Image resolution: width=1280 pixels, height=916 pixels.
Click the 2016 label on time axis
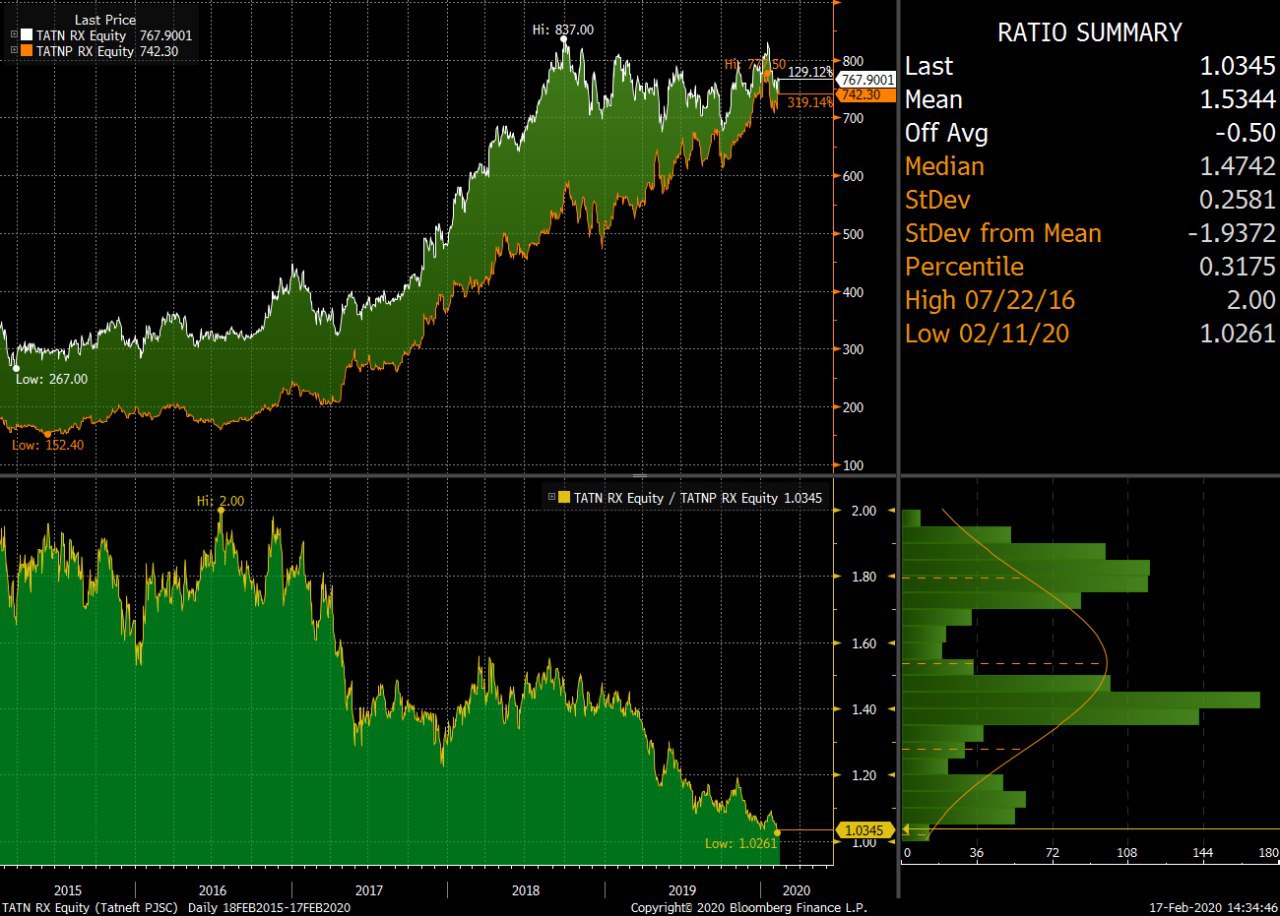click(212, 890)
